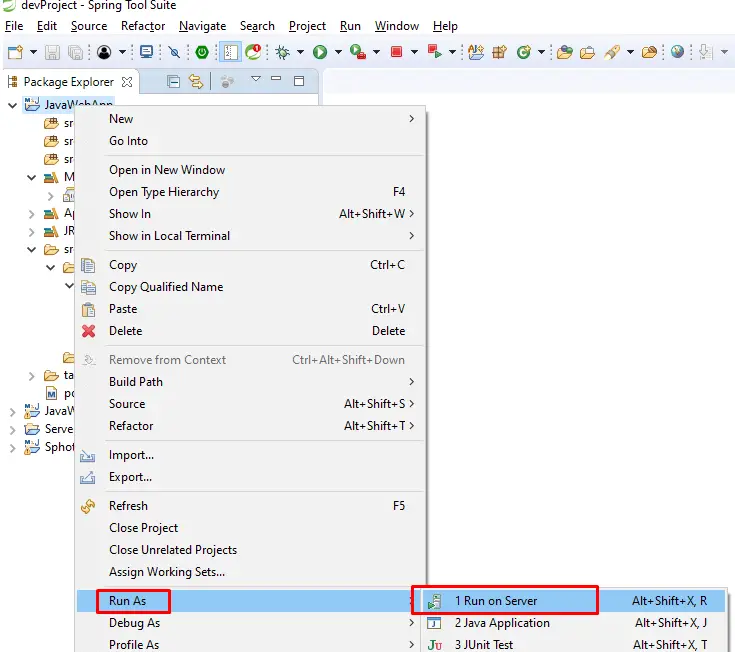Collapse the JavaWebApp project tree node
The width and height of the screenshot is (735, 652).
13,105
